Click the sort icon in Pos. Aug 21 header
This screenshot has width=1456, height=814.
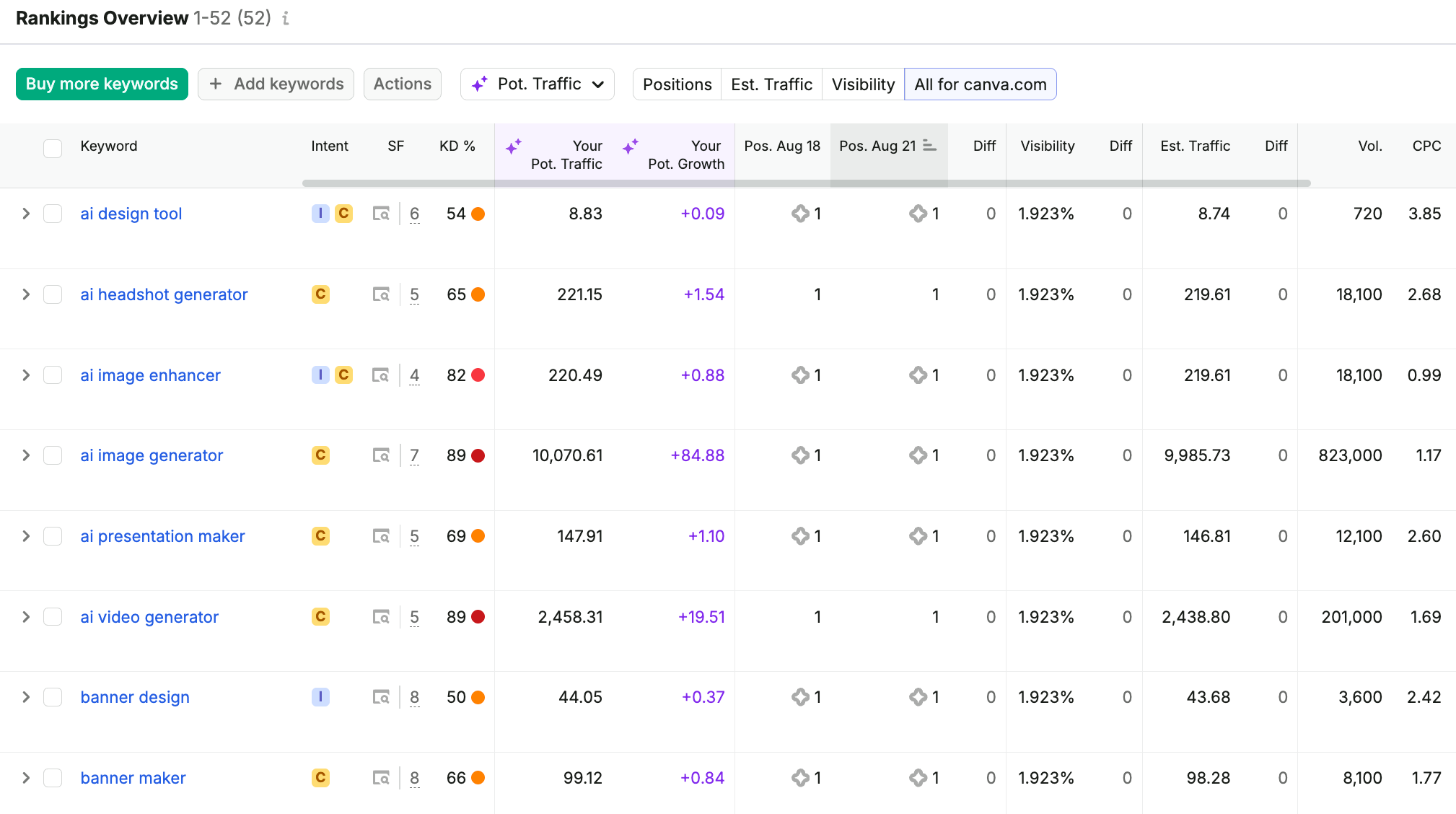pyautogui.click(x=929, y=146)
